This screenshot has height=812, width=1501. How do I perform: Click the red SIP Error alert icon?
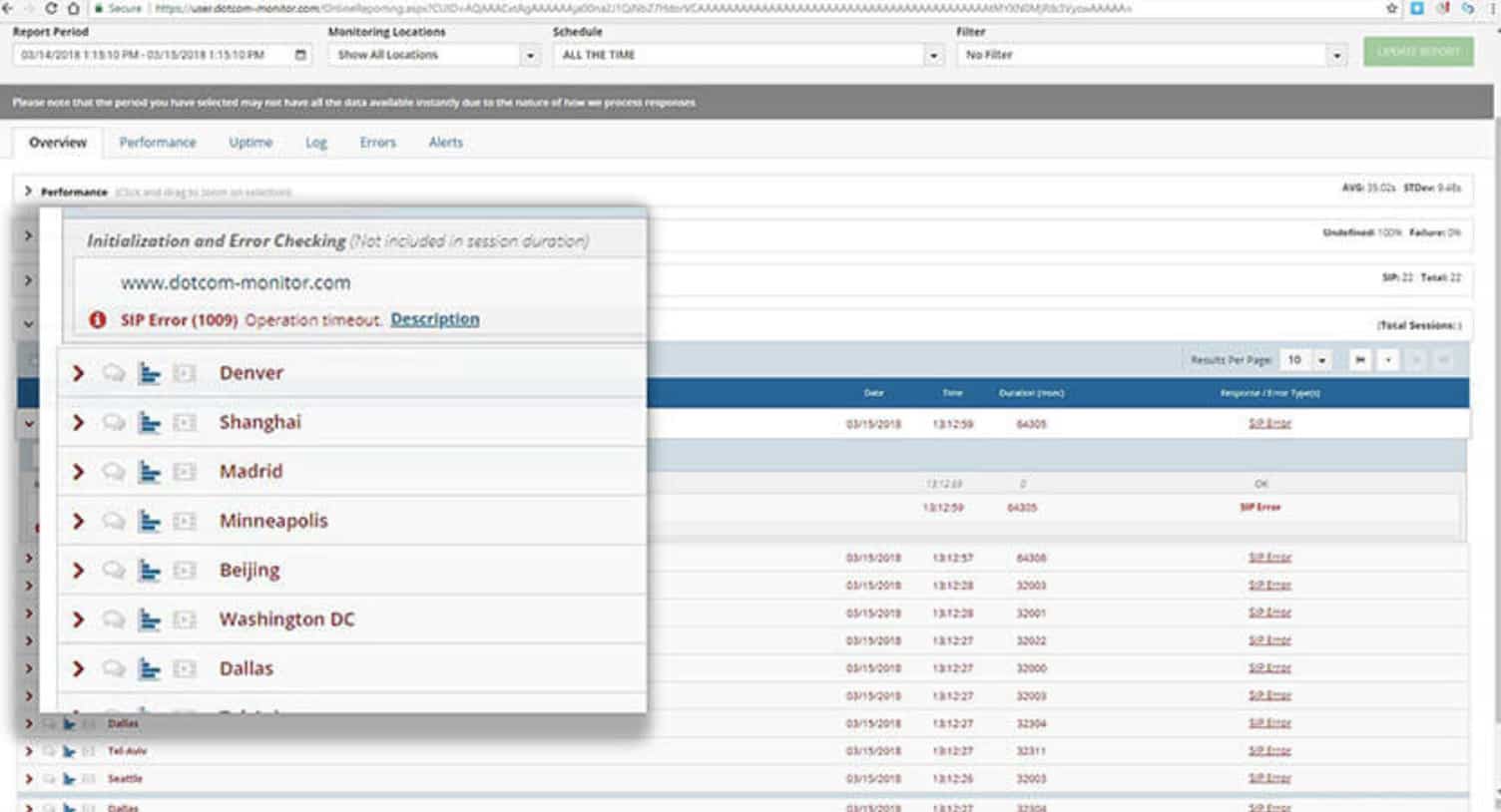pyautogui.click(x=98, y=320)
